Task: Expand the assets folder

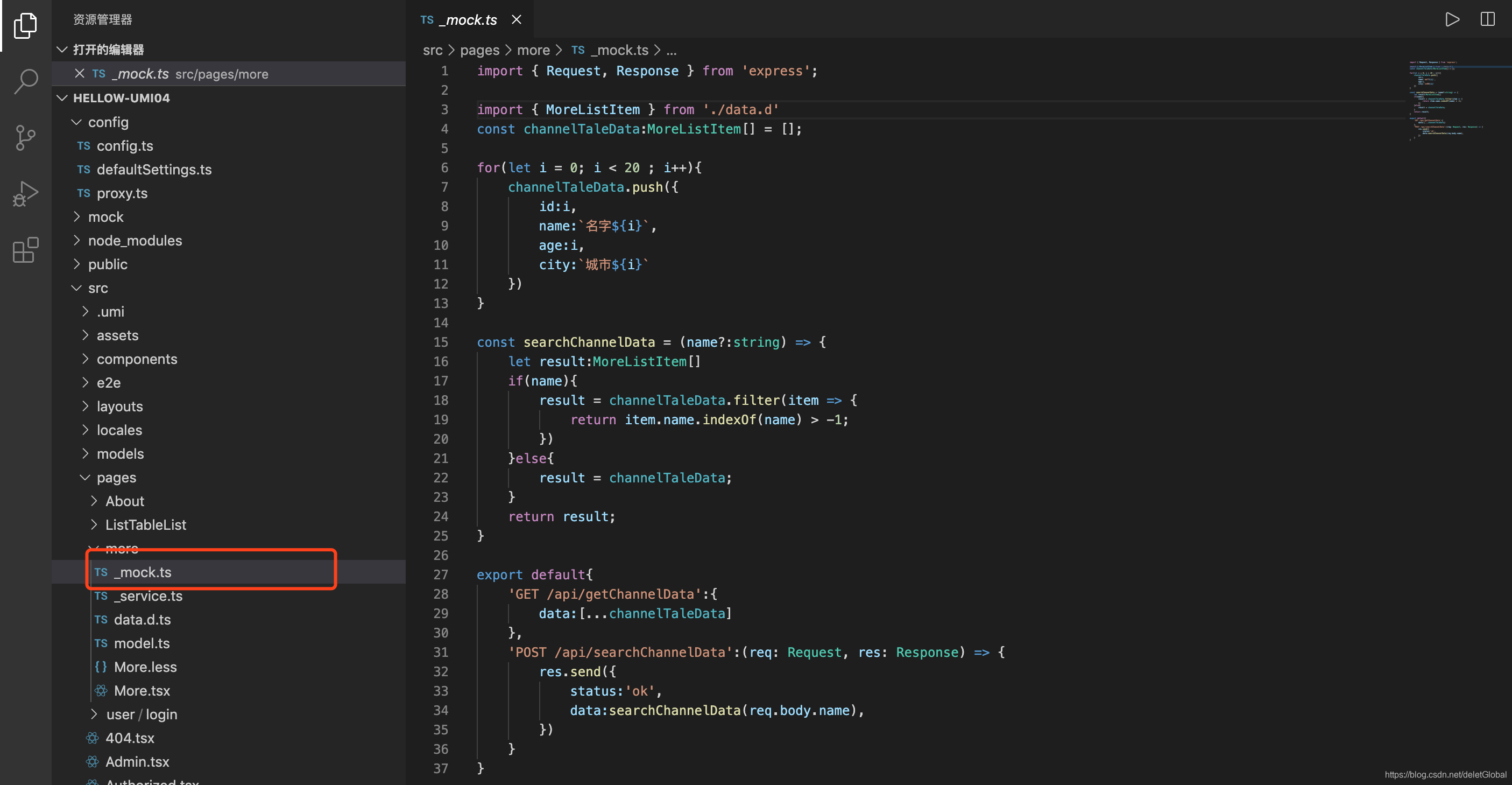Action: click(85, 335)
